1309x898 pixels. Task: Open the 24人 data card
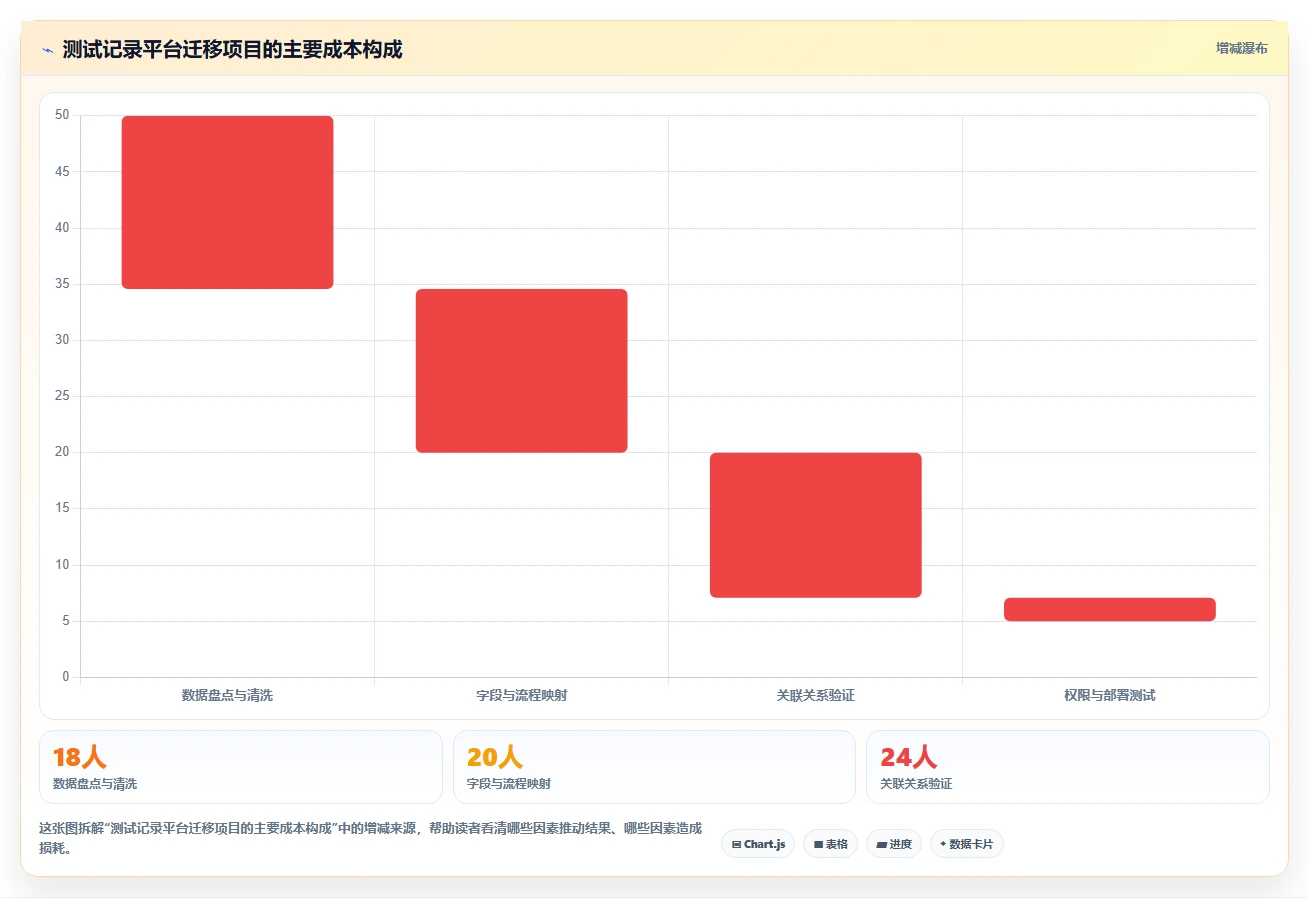(x=1068, y=767)
